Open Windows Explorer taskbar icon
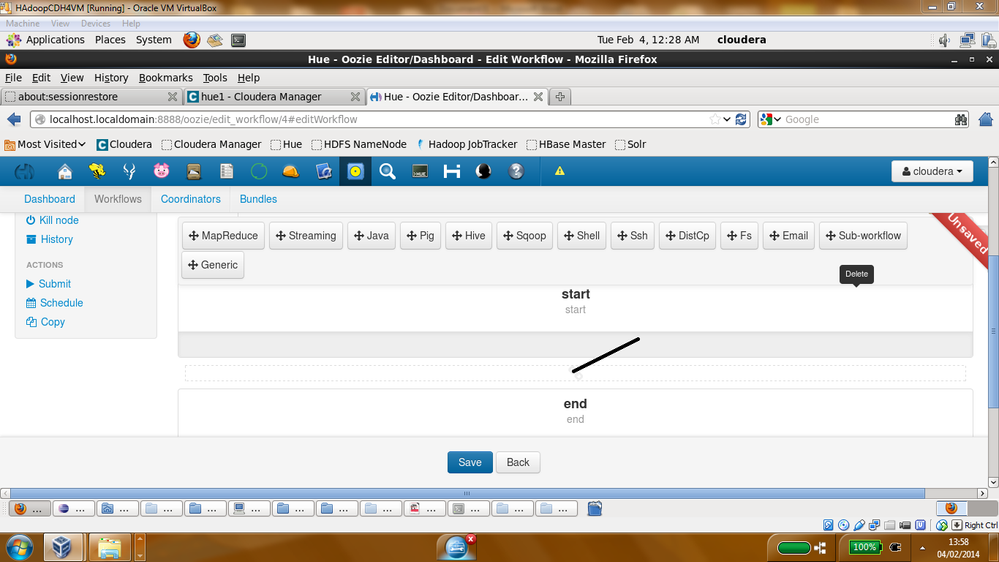Screen dimensions: 999x562 109,547
